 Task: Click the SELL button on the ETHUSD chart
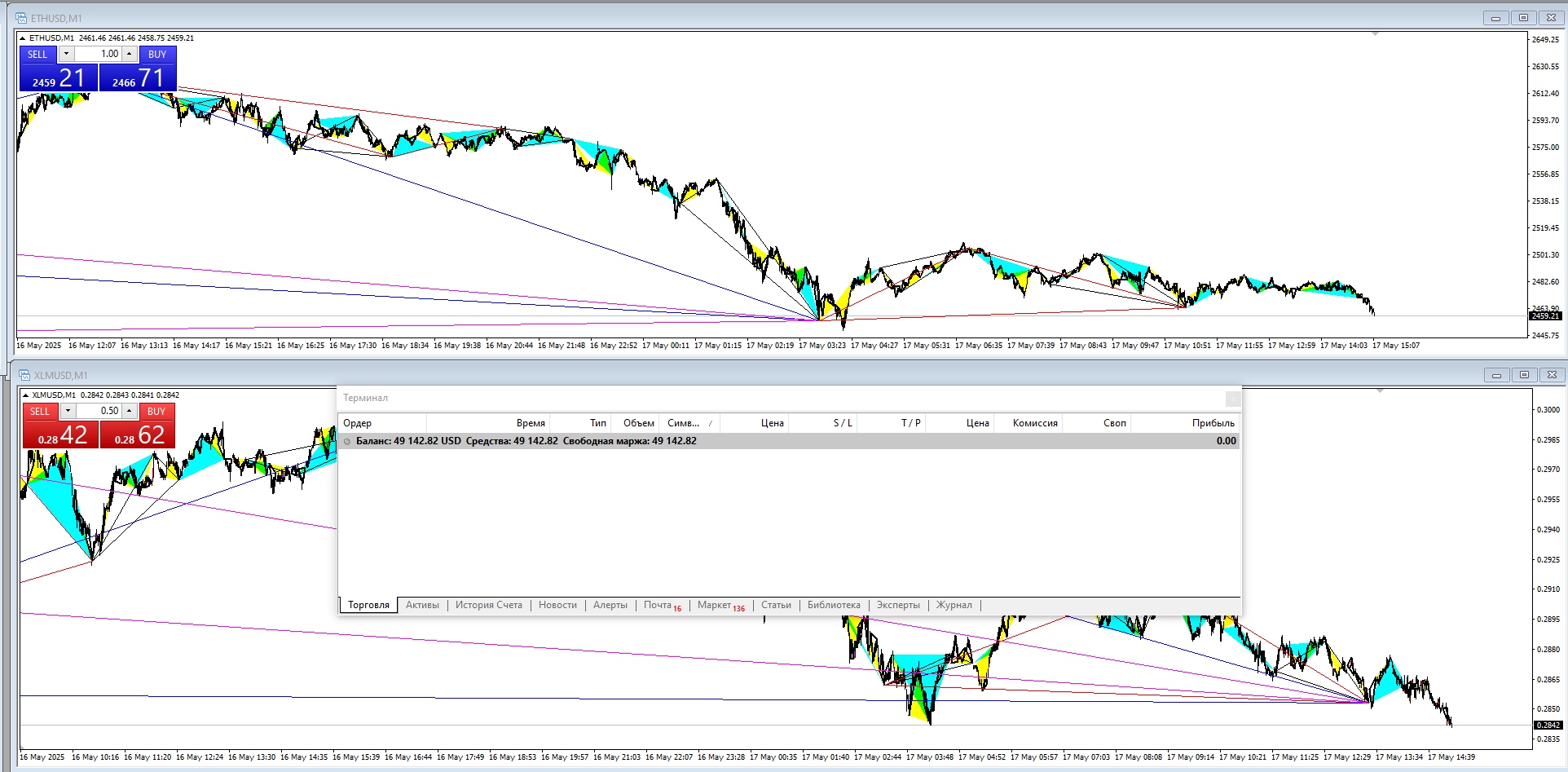pyautogui.click(x=37, y=55)
